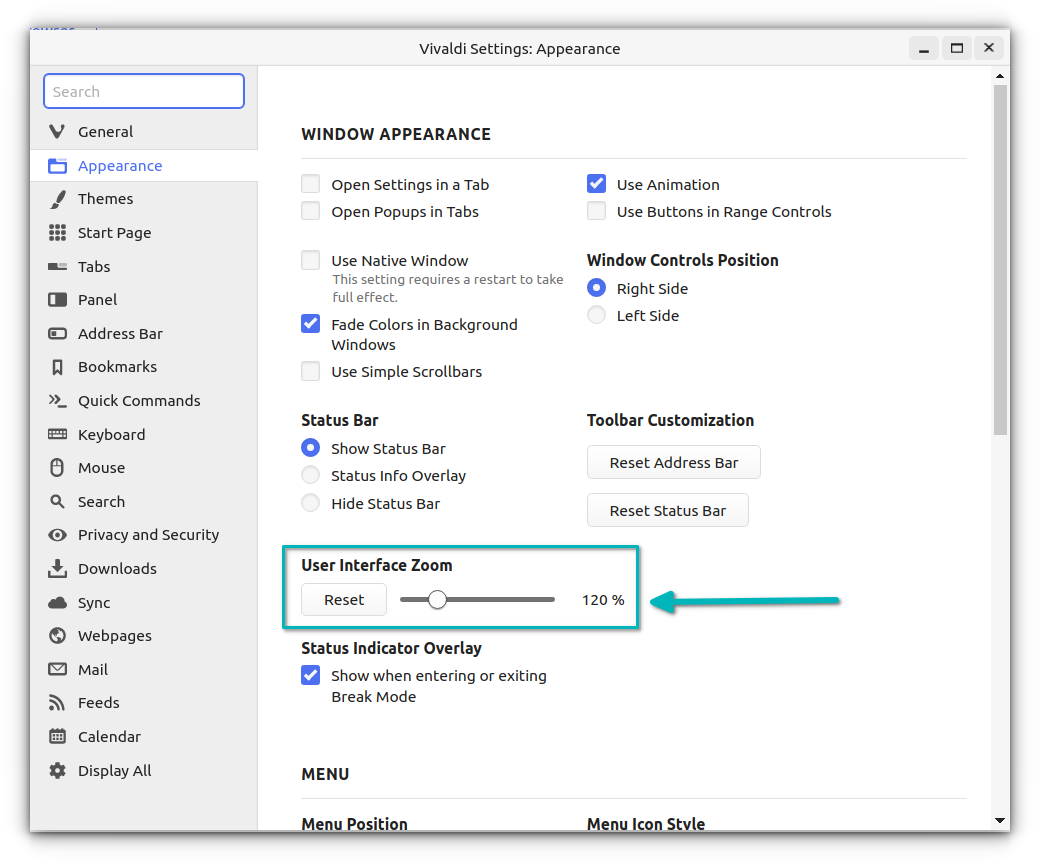1040x864 pixels.
Task: Open the Themes settings section
Action: coord(144,199)
